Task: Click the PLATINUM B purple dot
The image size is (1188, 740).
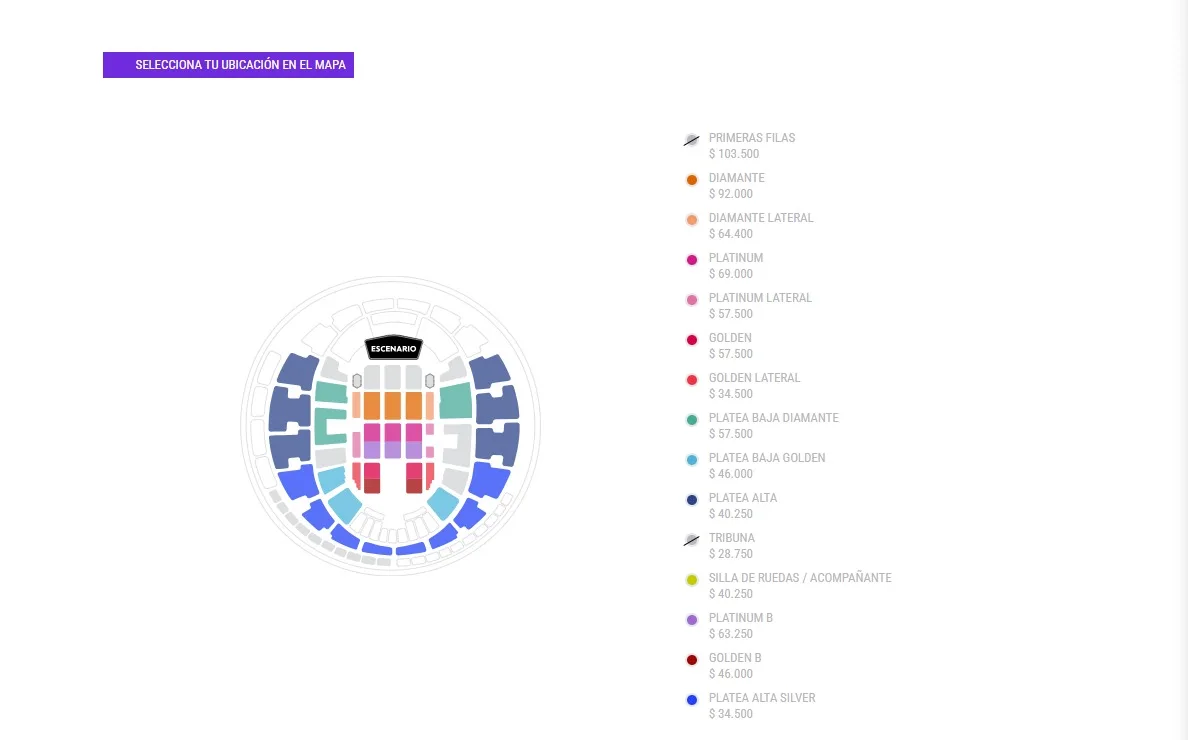Action: coord(692,620)
